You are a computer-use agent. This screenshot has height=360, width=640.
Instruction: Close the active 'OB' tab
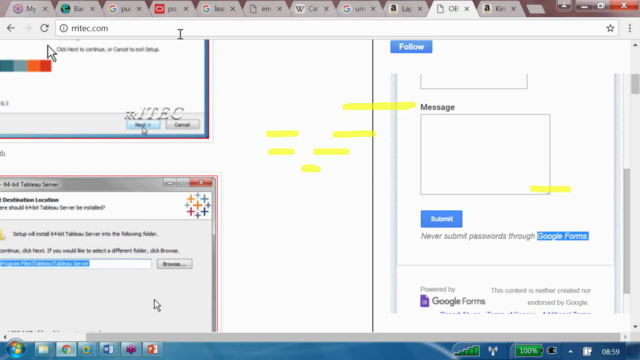point(467,9)
